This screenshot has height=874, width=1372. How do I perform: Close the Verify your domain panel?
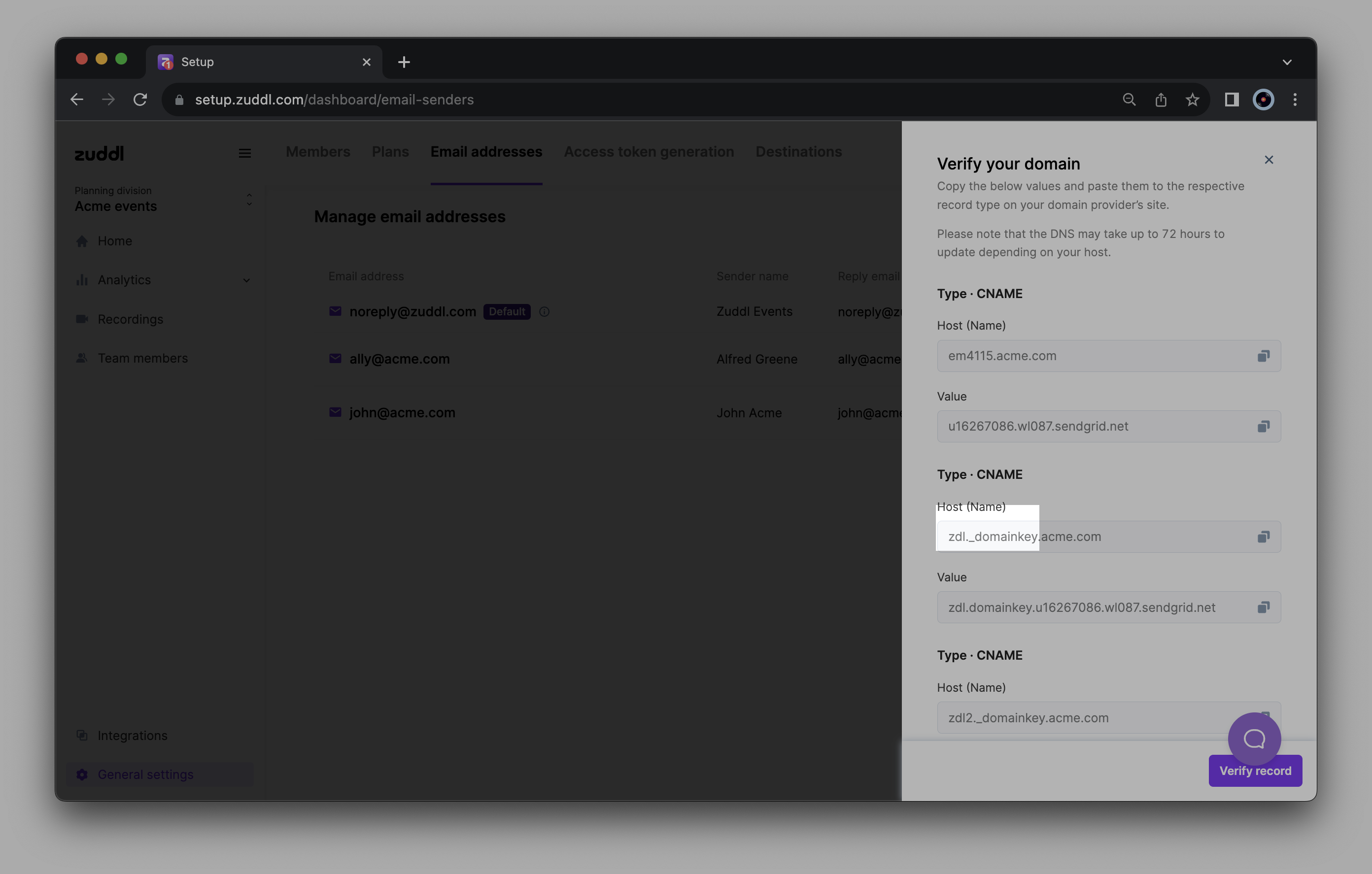[1269, 160]
